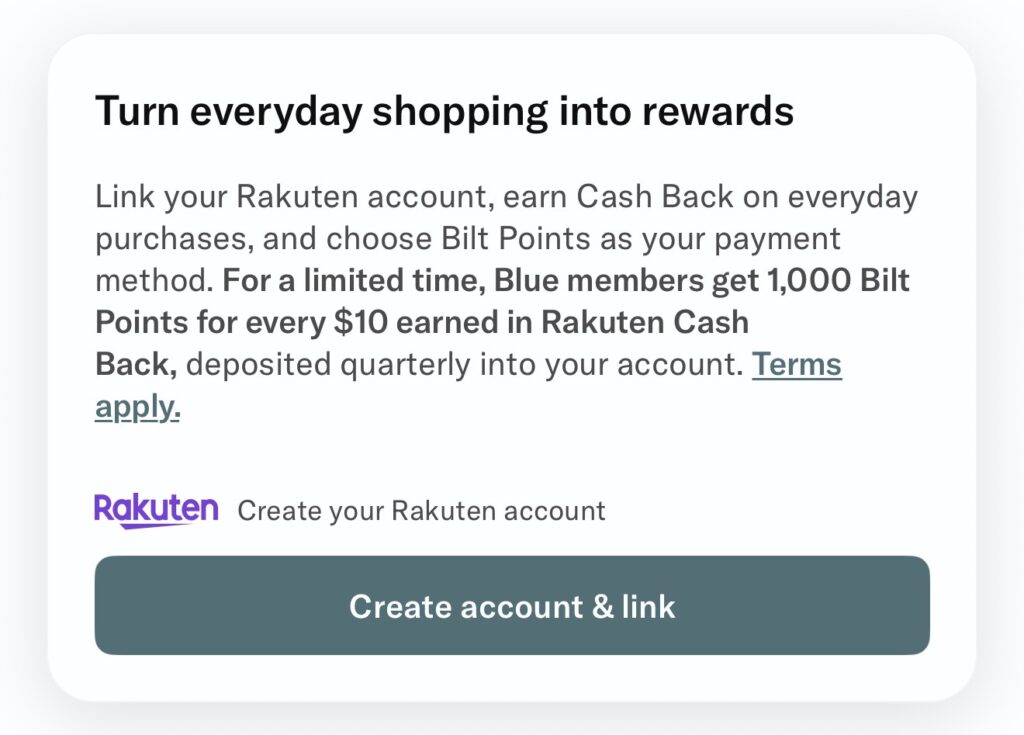Click the 'Create your Rakuten account' label
The width and height of the screenshot is (1024, 735).
click(x=421, y=511)
